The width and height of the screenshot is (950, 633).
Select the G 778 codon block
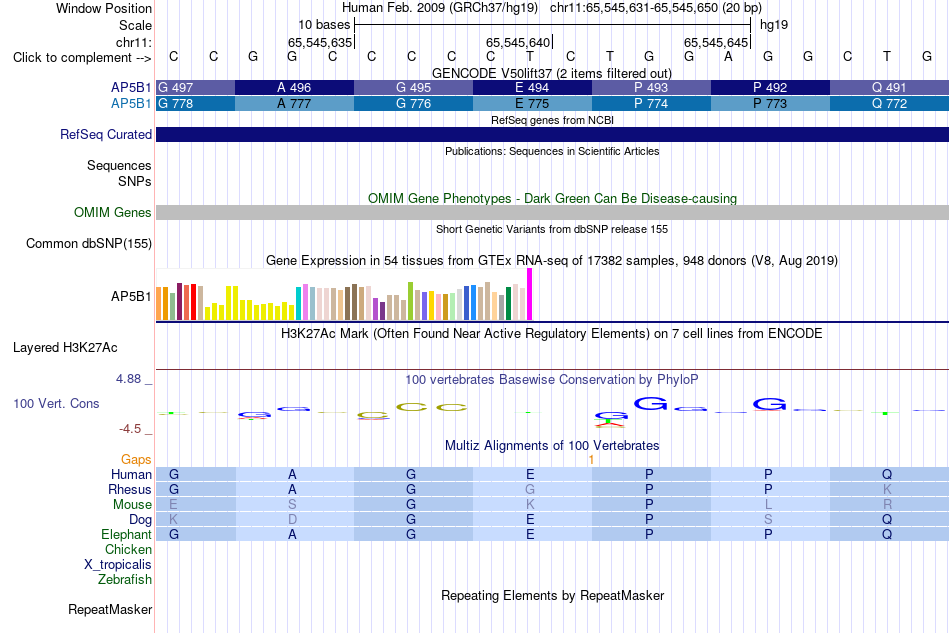(x=196, y=104)
